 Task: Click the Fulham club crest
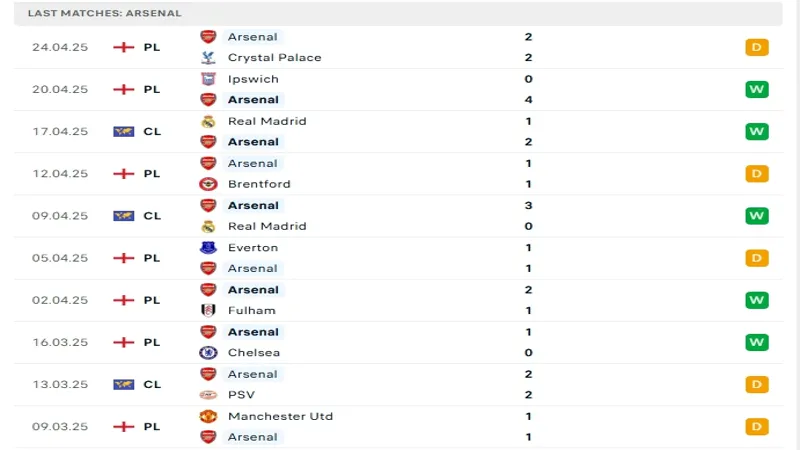click(208, 310)
